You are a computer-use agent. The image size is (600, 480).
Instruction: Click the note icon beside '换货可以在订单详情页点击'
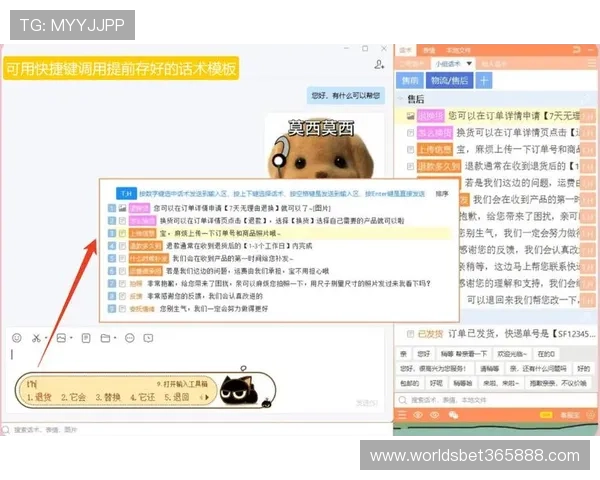coord(410,133)
